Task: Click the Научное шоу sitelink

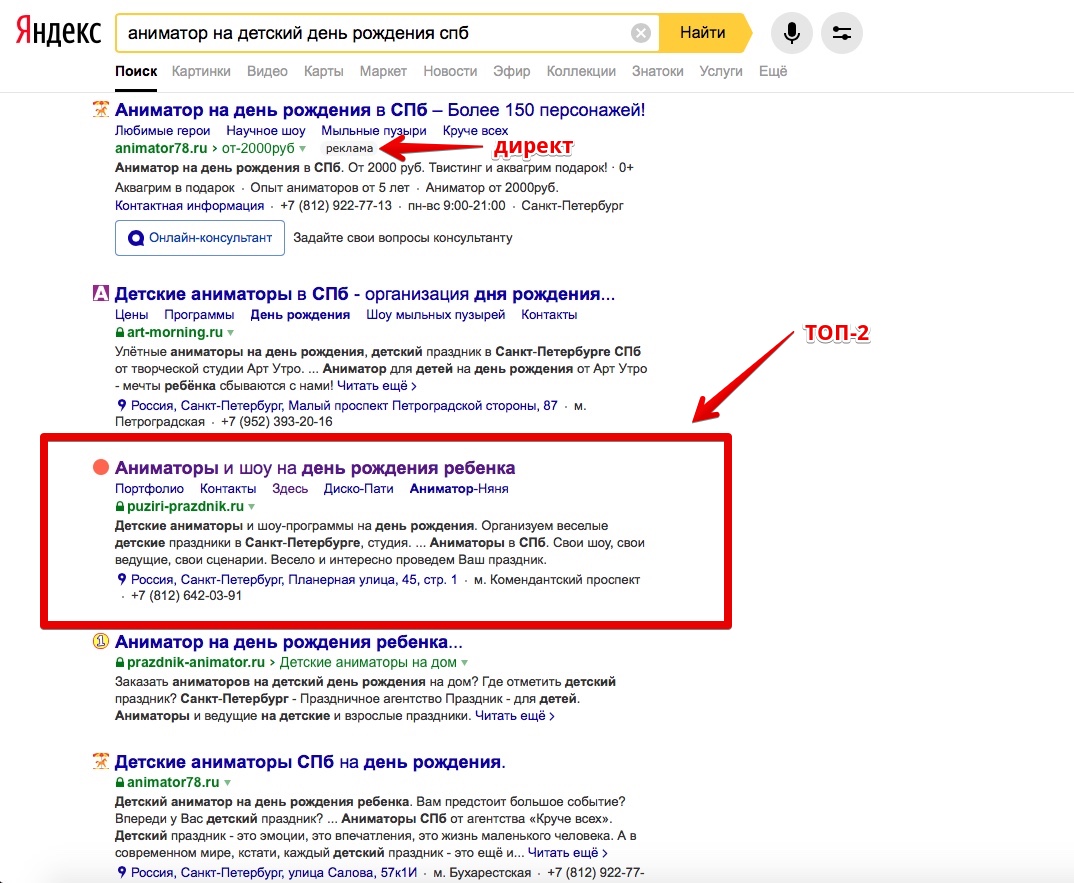Action: pos(266,131)
